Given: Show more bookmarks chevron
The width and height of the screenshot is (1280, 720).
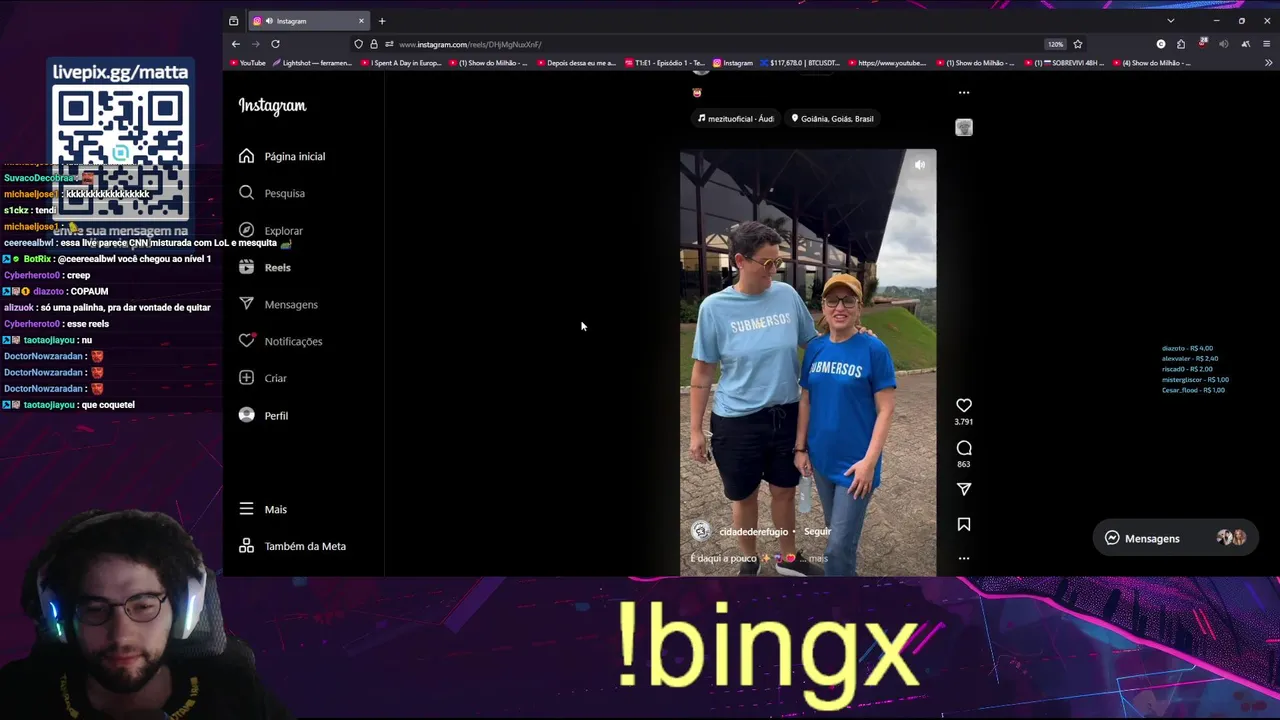Looking at the screenshot, I should pos(1269,63).
